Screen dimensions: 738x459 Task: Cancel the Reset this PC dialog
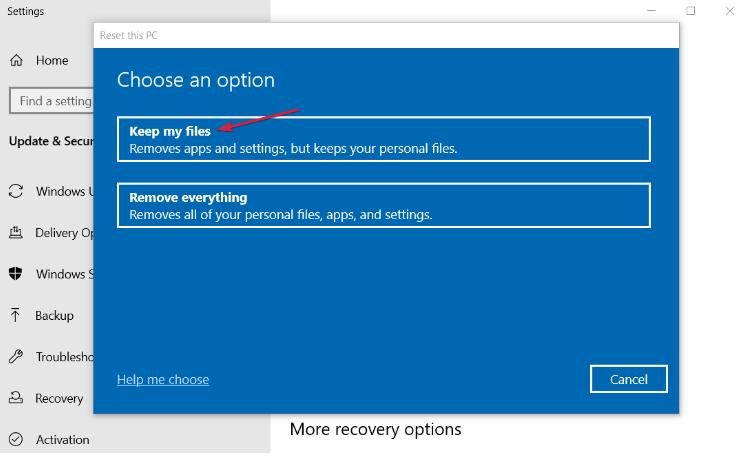(628, 379)
